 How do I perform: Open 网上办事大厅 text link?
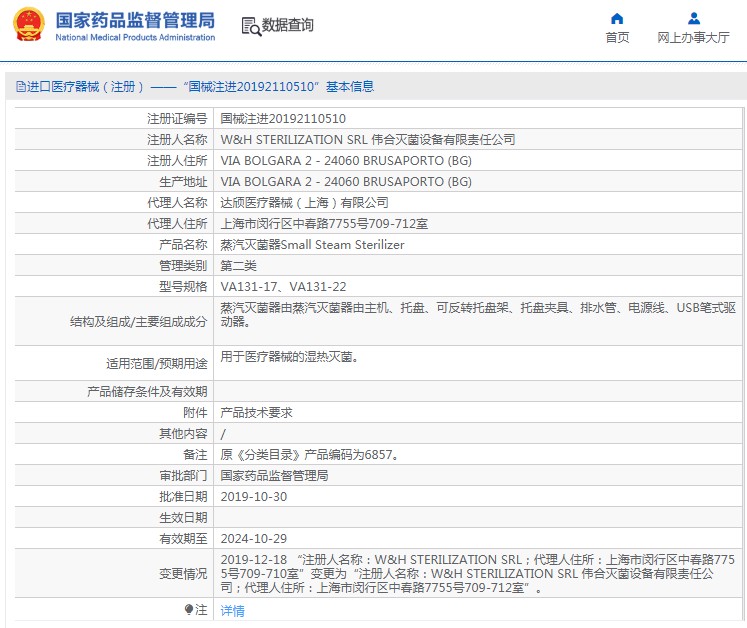tap(693, 38)
